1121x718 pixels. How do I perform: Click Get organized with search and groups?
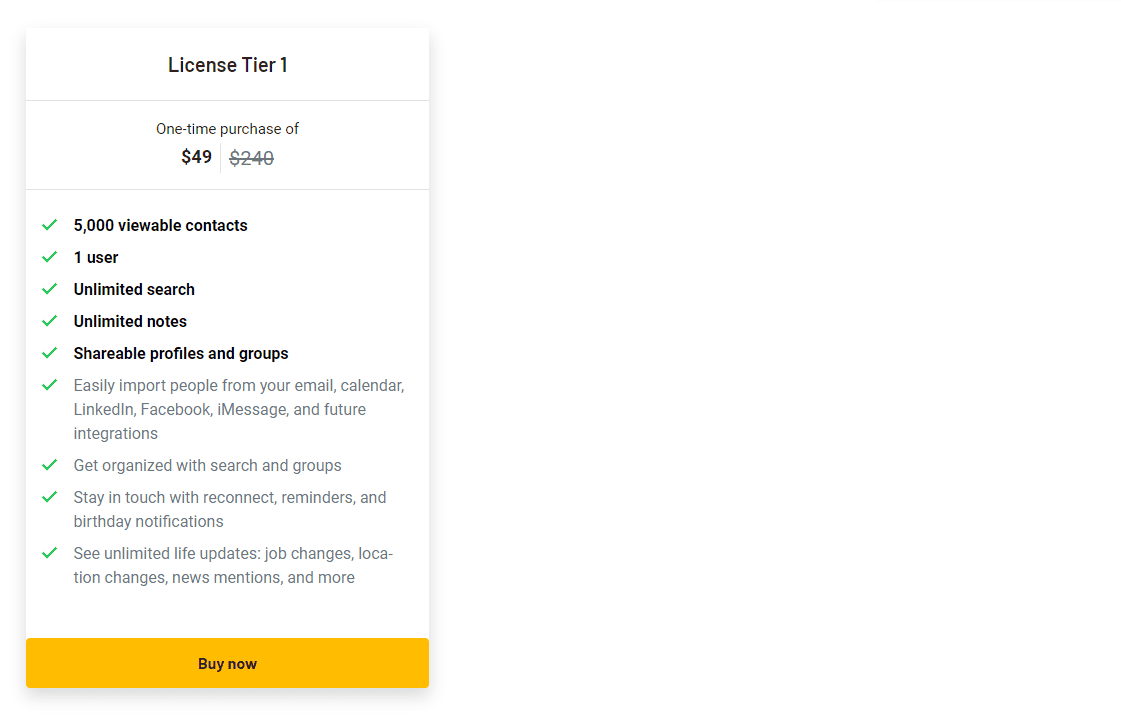[x=207, y=466]
